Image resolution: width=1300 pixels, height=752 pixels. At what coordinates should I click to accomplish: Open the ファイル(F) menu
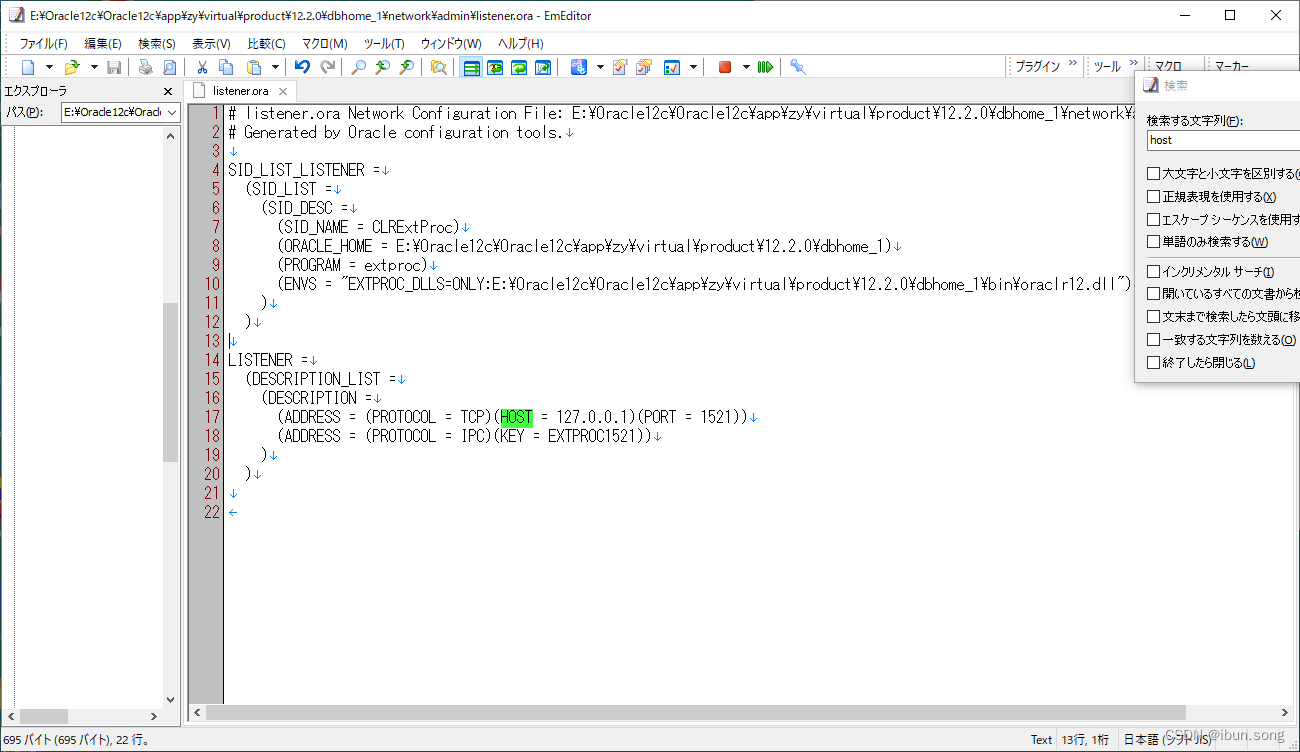pyautogui.click(x=44, y=43)
